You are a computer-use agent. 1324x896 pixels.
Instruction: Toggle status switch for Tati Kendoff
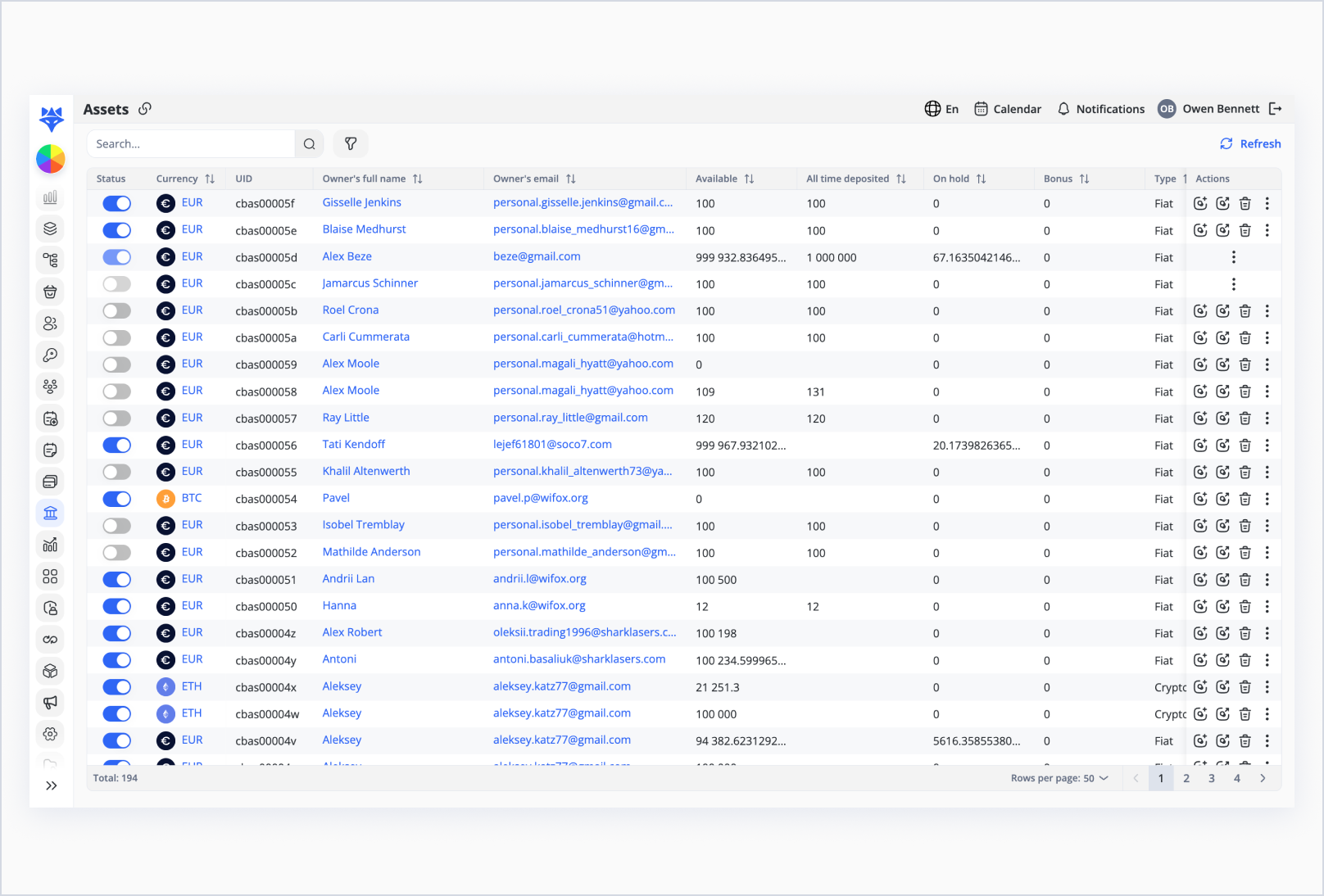coord(116,446)
